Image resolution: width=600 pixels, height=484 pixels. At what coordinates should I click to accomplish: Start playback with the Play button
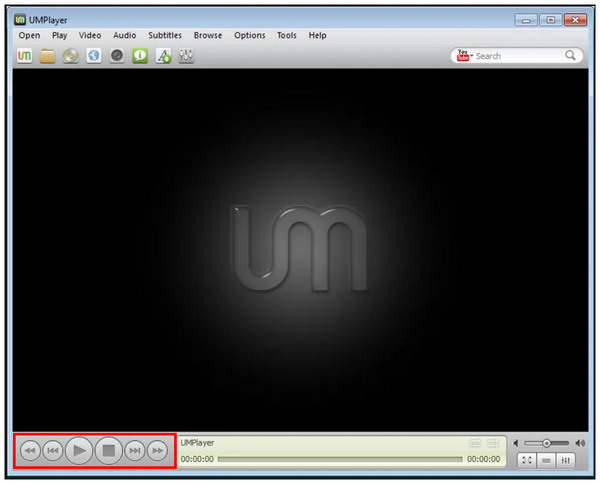pyautogui.click(x=79, y=451)
